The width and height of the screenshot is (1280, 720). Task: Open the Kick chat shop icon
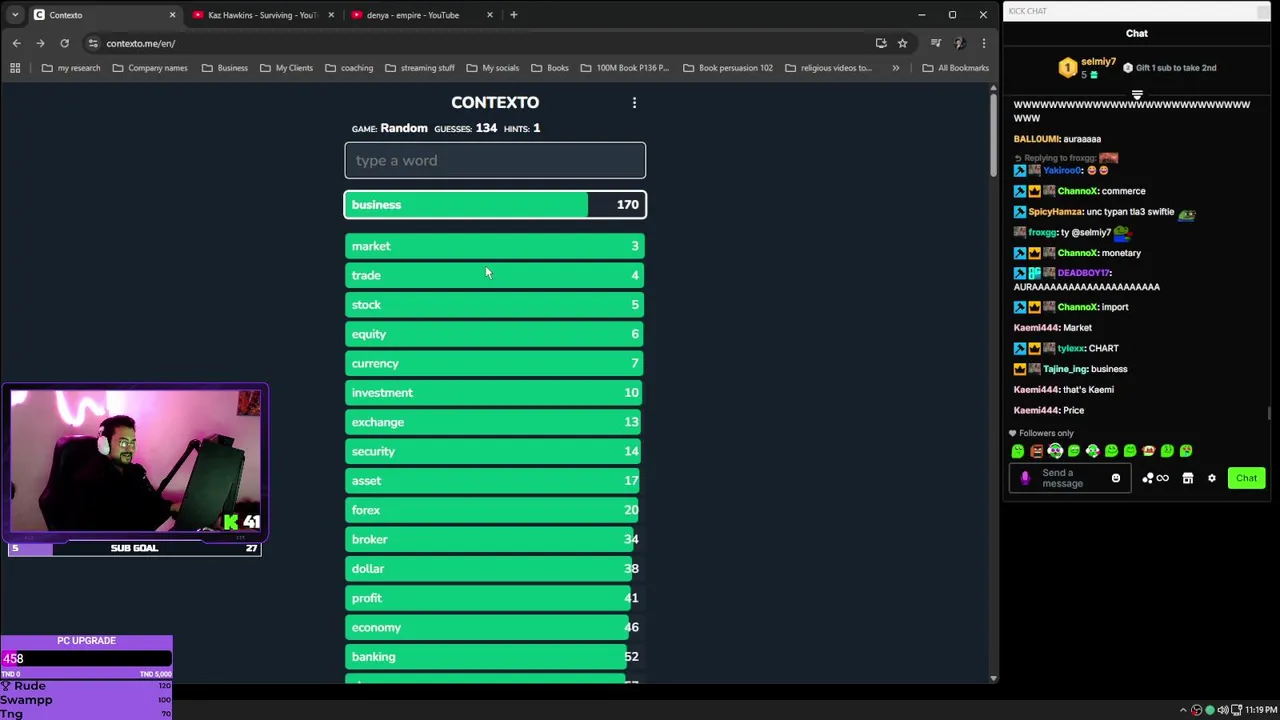click(1188, 478)
